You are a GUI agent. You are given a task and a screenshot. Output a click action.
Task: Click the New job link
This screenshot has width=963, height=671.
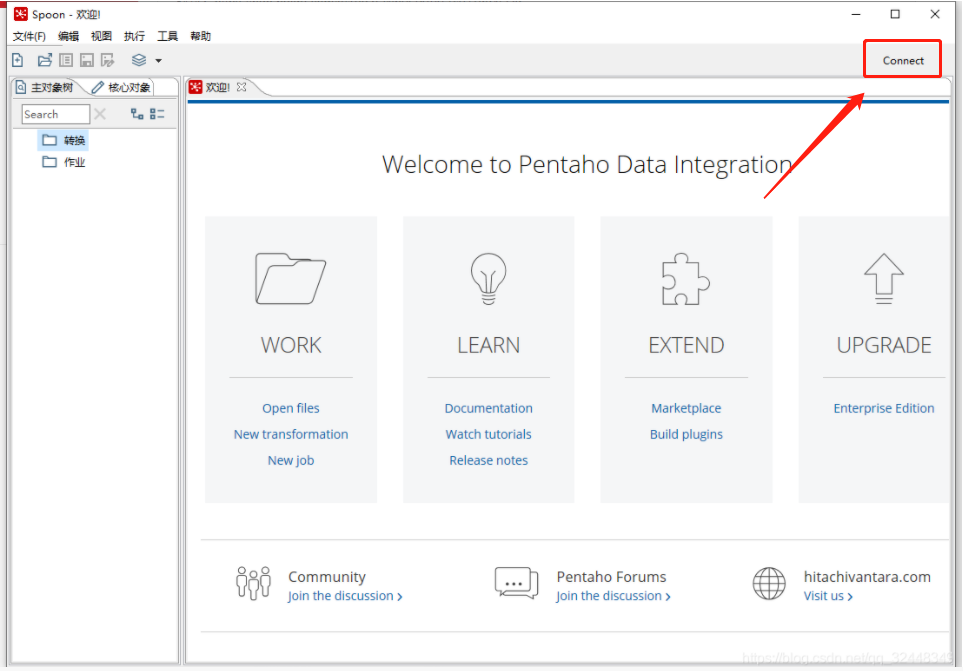tap(290, 460)
